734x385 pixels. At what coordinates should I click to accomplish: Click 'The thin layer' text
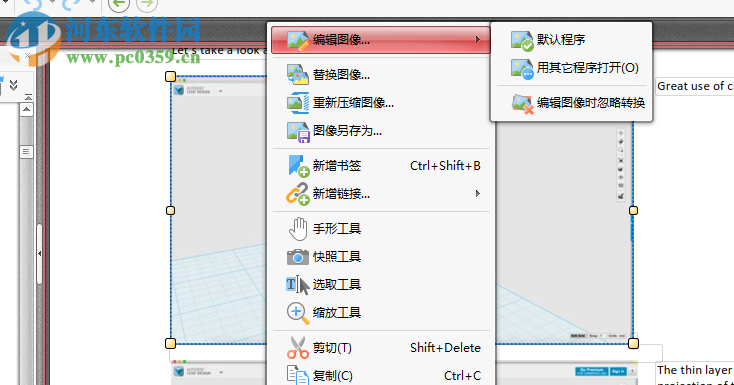(694, 370)
